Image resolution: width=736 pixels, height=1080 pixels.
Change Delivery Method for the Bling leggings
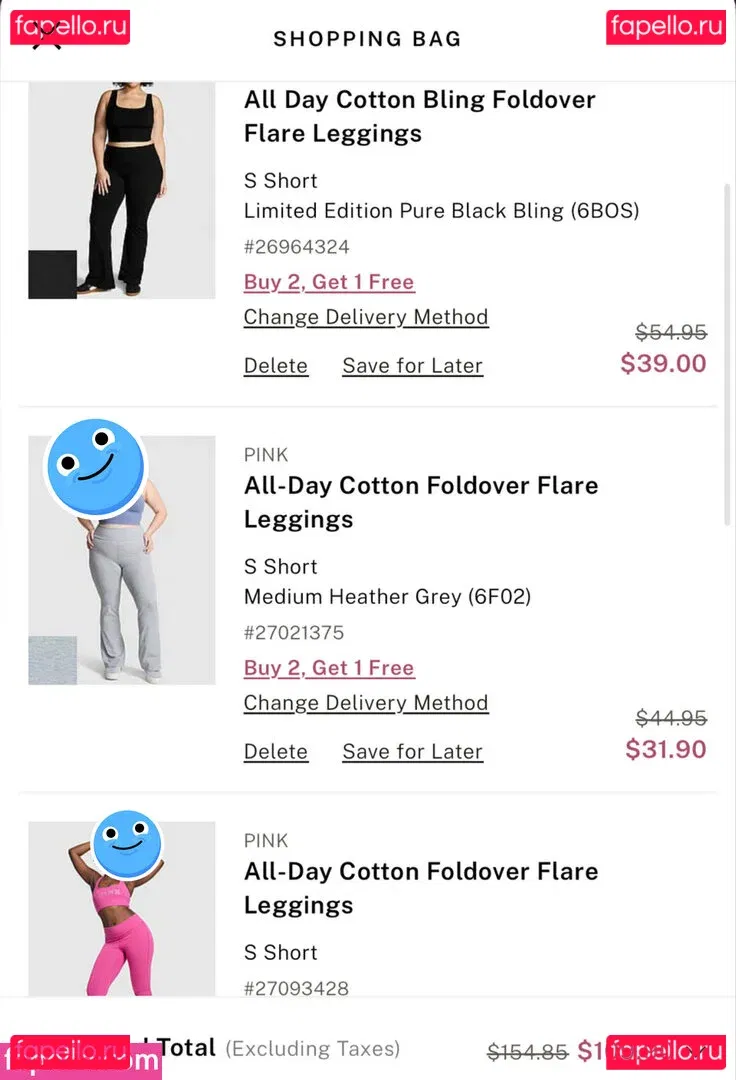[366, 317]
